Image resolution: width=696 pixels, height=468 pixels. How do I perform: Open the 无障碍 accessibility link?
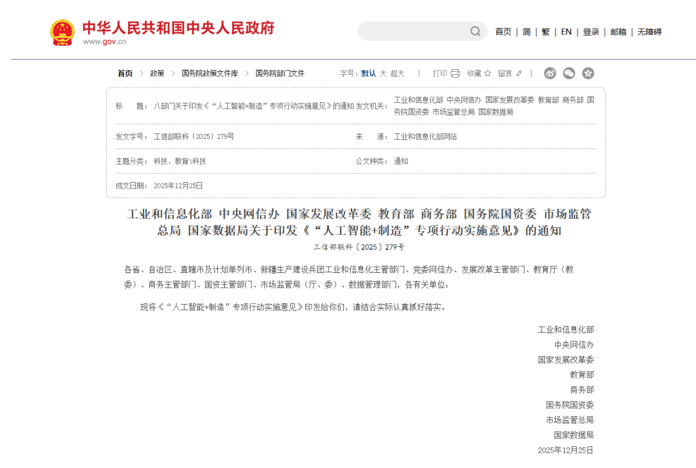click(650, 31)
